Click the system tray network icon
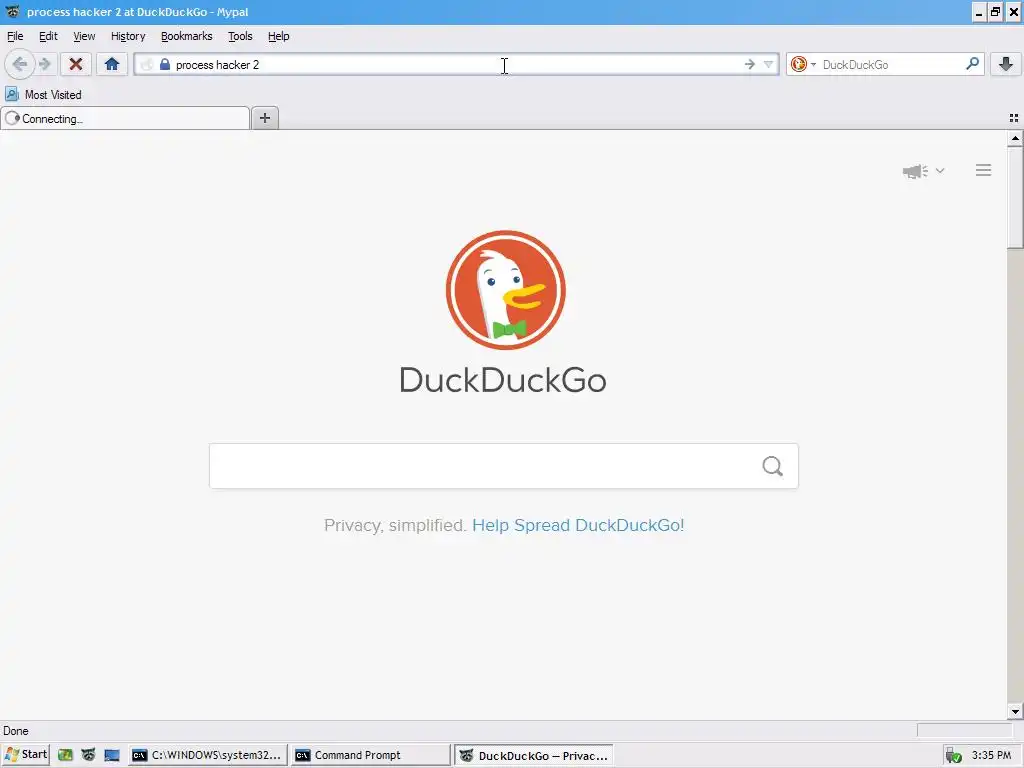1024x768 pixels. [x=953, y=756]
